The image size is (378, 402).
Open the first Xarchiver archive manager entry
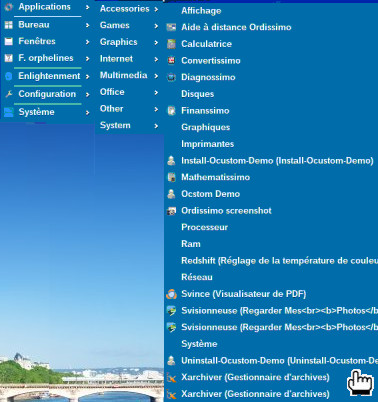[x=255, y=377]
